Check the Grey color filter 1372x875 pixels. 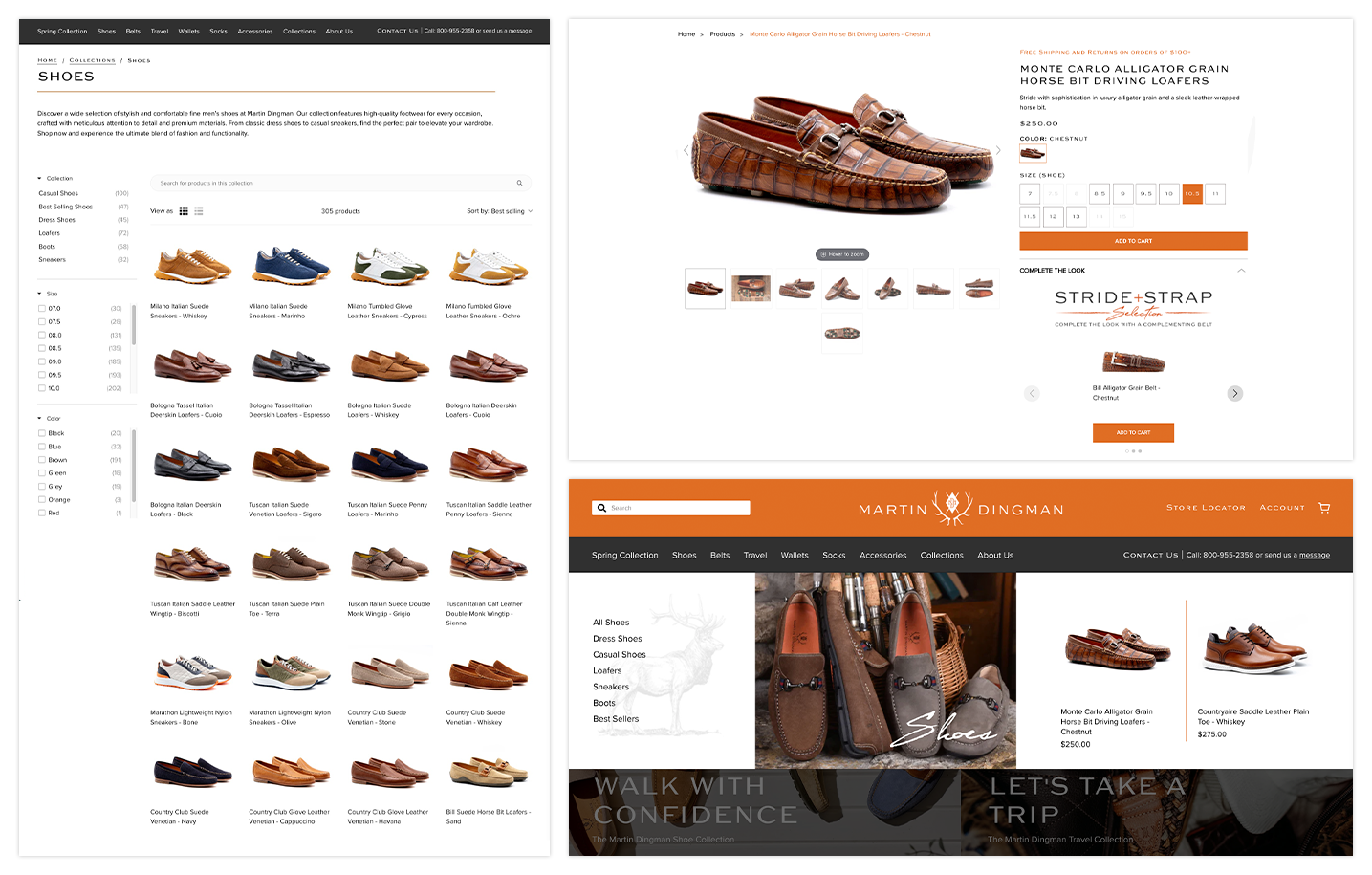coord(41,487)
